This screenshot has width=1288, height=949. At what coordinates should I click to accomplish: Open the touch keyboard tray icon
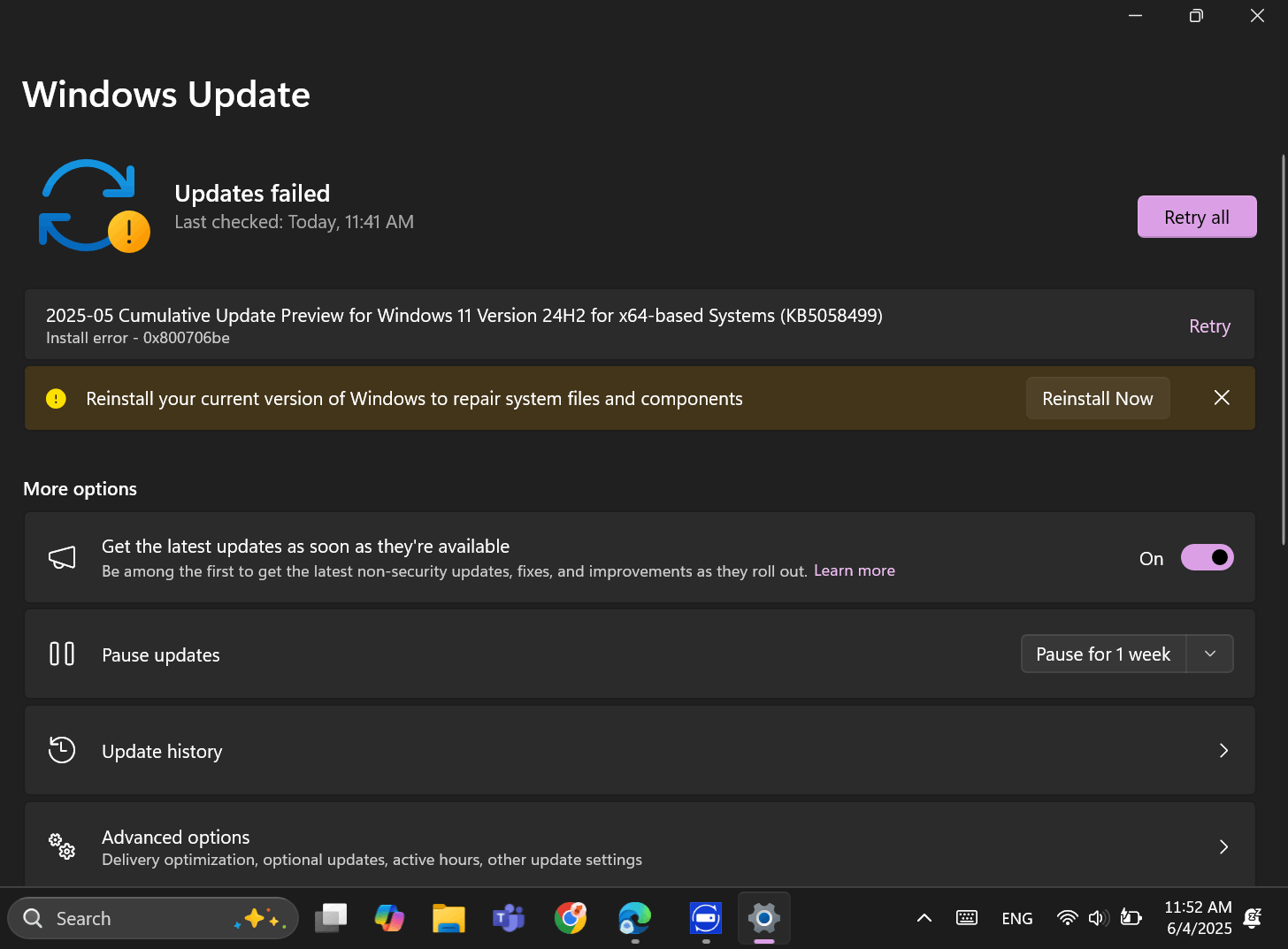coord(967,918)
